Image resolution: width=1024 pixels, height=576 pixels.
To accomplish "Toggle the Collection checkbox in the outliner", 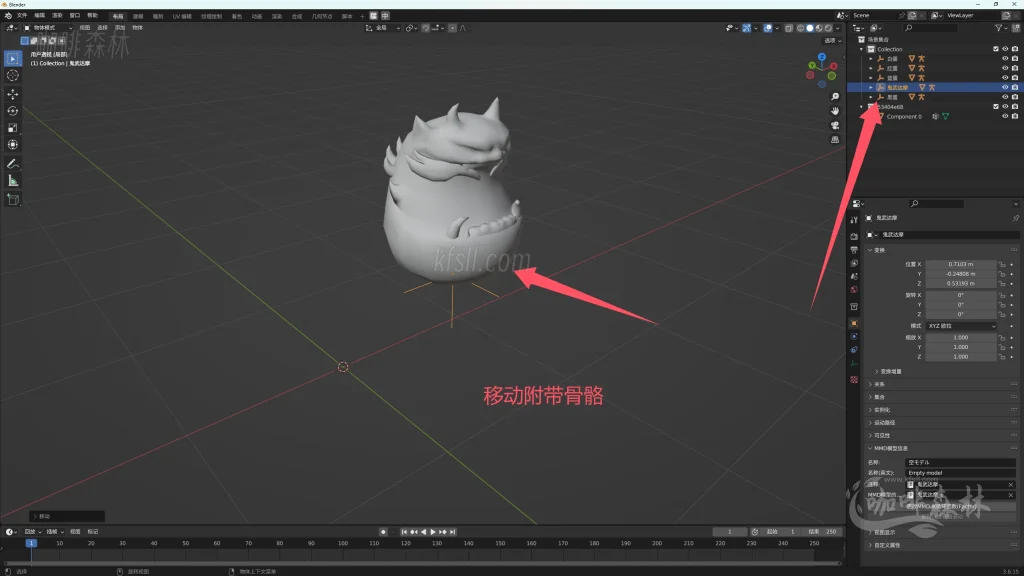I will coord(995,49).
